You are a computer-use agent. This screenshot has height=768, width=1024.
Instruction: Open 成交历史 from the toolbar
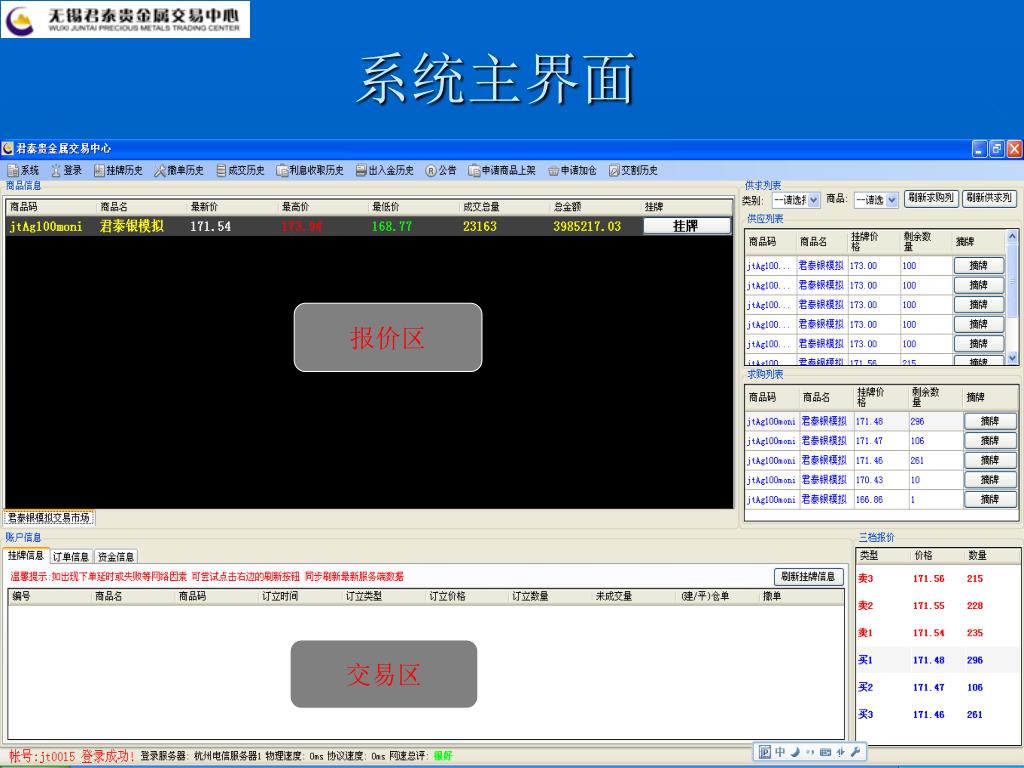coord(240,170)
